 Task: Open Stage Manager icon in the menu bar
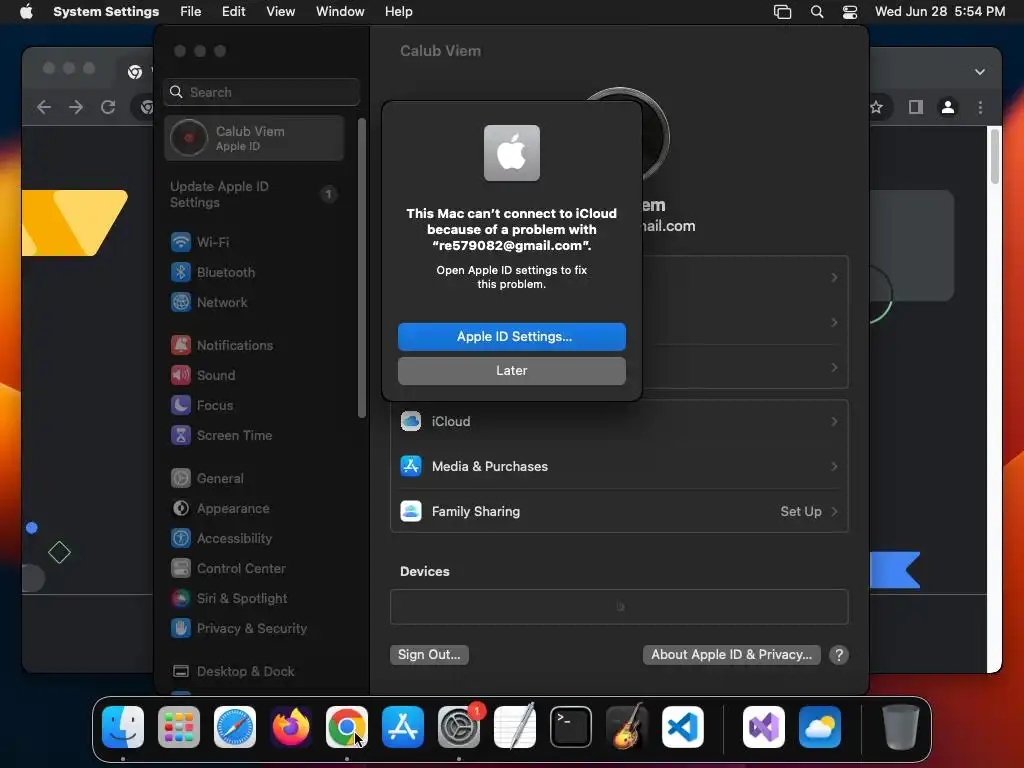pos(782,12)
